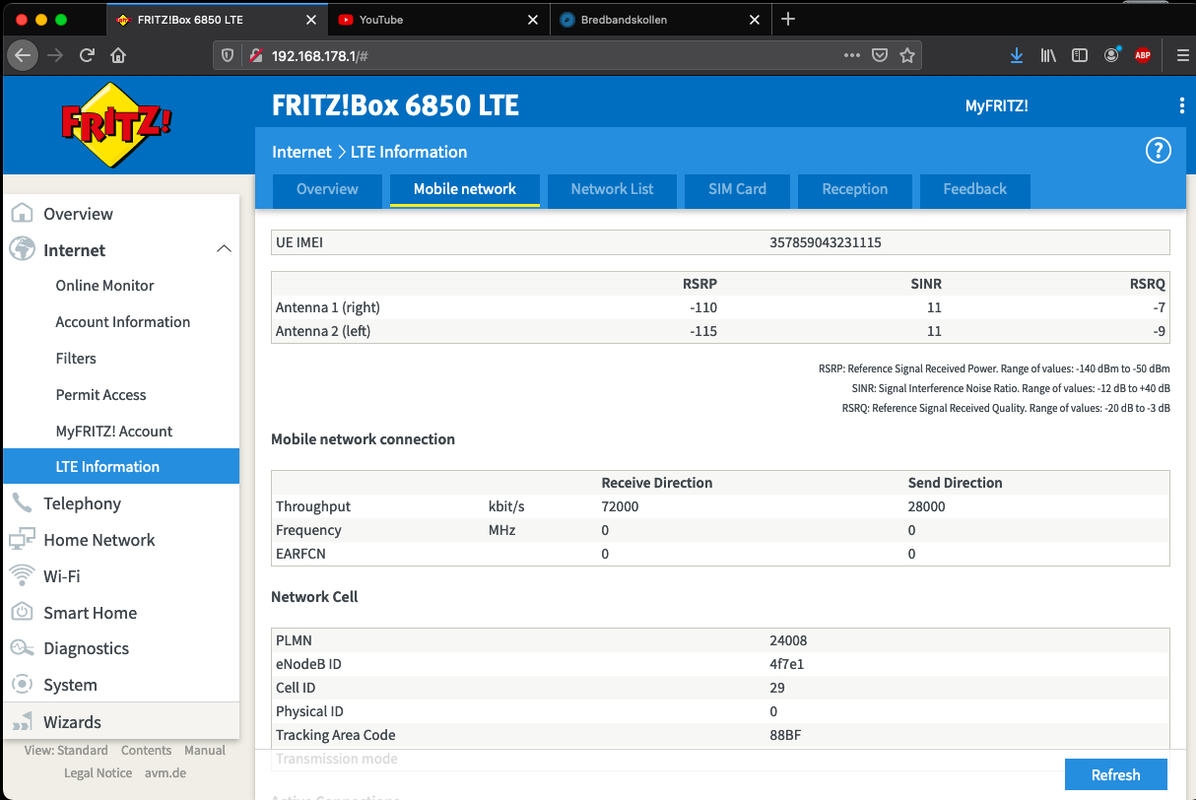The image size is (1196, 800).
Task: Select the eNodeB ID value 4f7e1
Action: tap(786, 664)
